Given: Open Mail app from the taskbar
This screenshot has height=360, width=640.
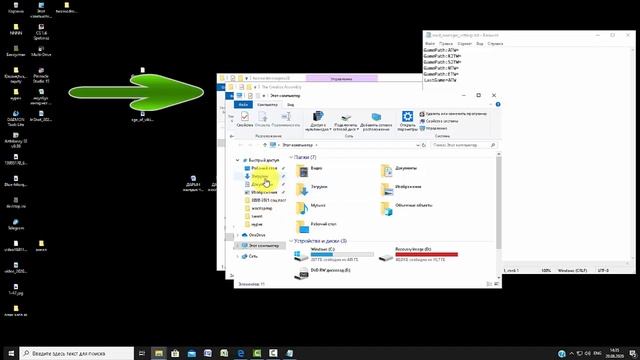Looking at the screenshot, I should [191, 353].
